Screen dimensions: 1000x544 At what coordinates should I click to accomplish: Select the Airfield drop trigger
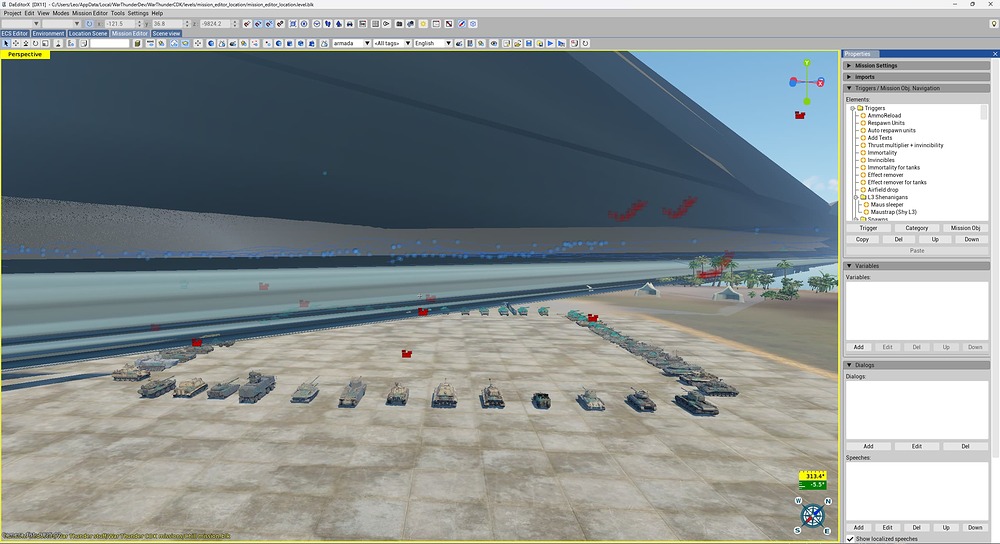[x=883, y=189]
